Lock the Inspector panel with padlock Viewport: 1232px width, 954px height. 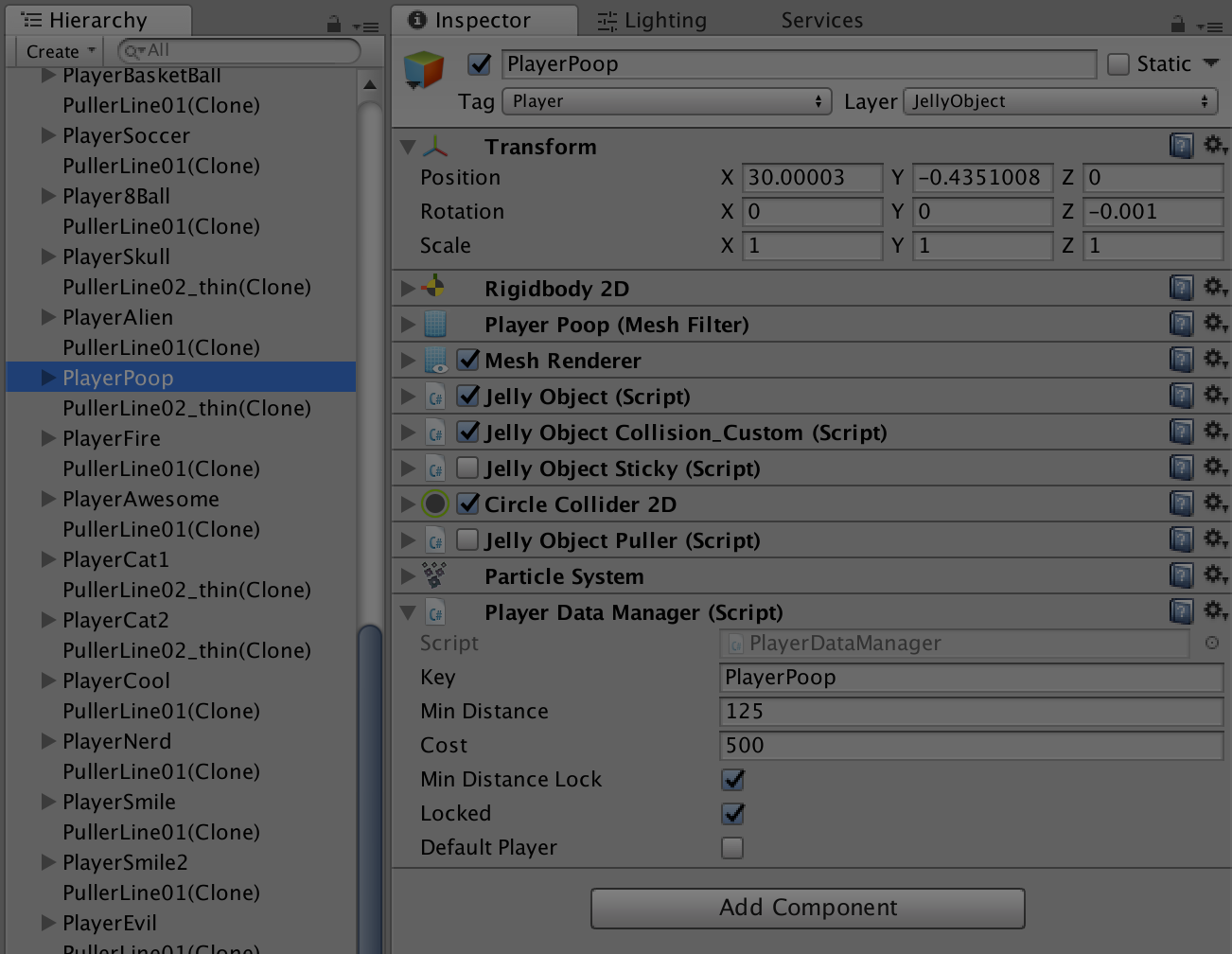(1177, 24)
